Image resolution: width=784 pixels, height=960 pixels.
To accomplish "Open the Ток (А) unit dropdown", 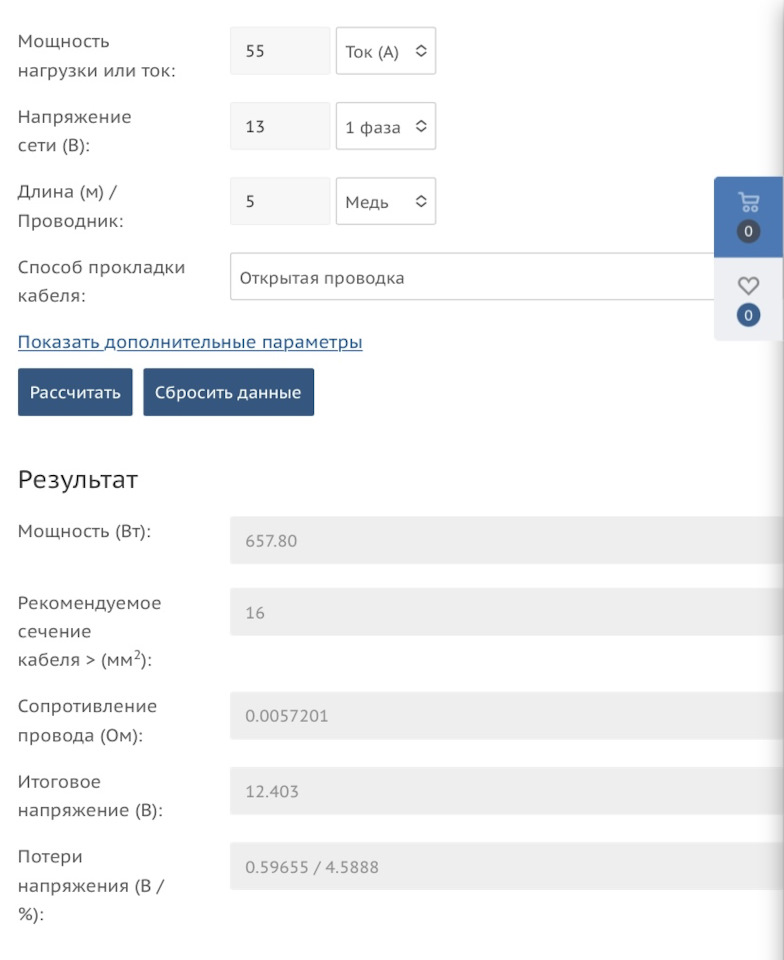I will pos(385,51).
